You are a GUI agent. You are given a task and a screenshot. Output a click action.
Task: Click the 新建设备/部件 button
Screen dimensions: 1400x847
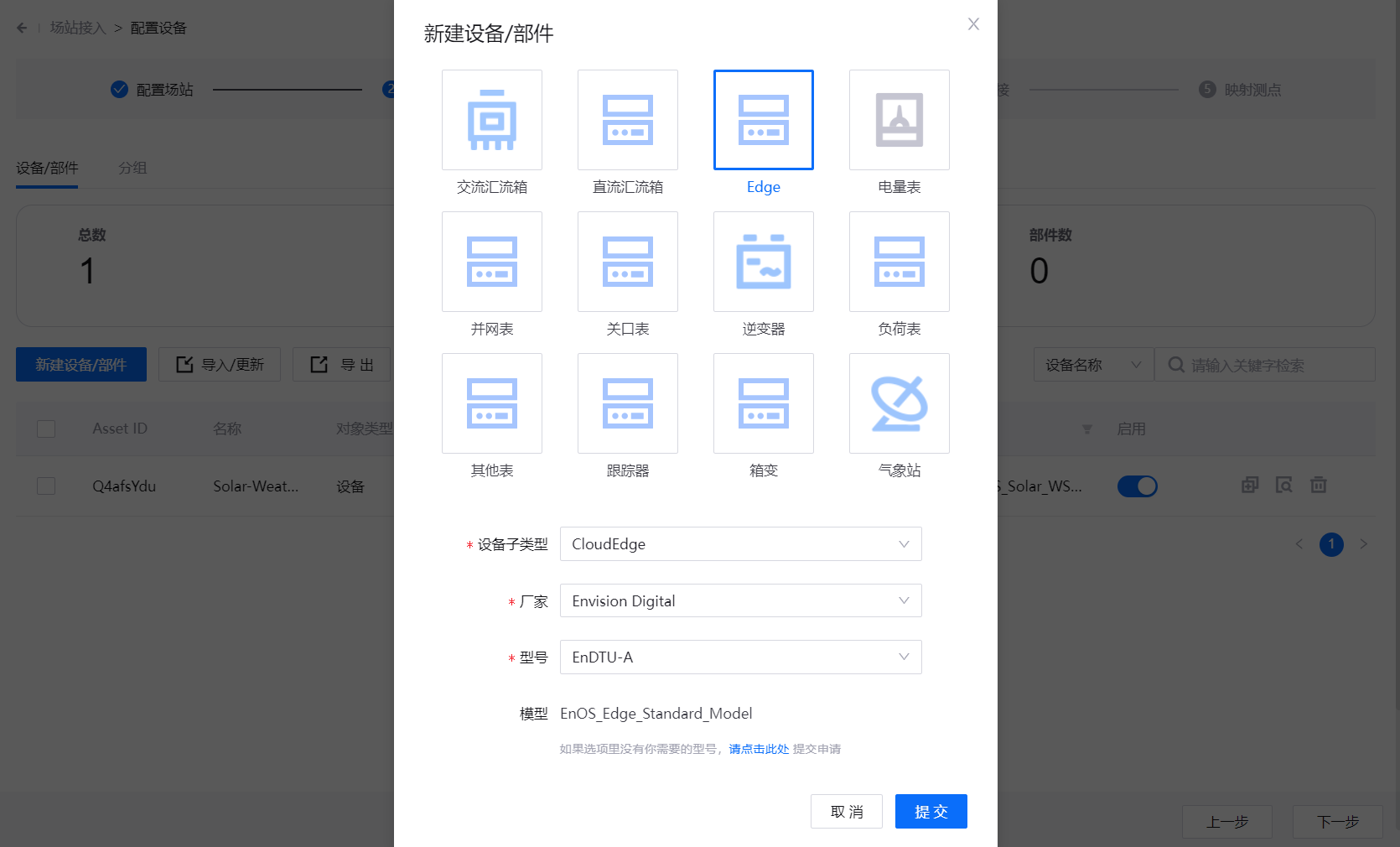pyautogui.click(x=81, y=365)
